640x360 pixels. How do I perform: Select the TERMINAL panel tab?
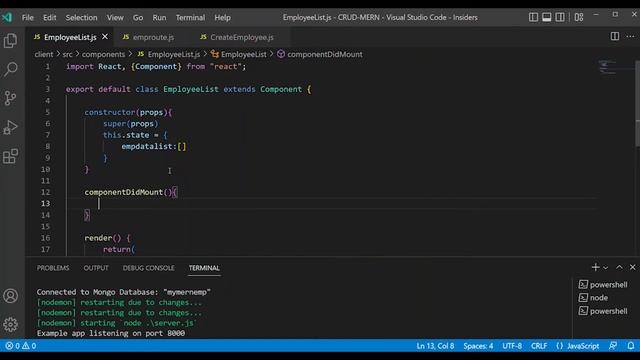[204, 268]
